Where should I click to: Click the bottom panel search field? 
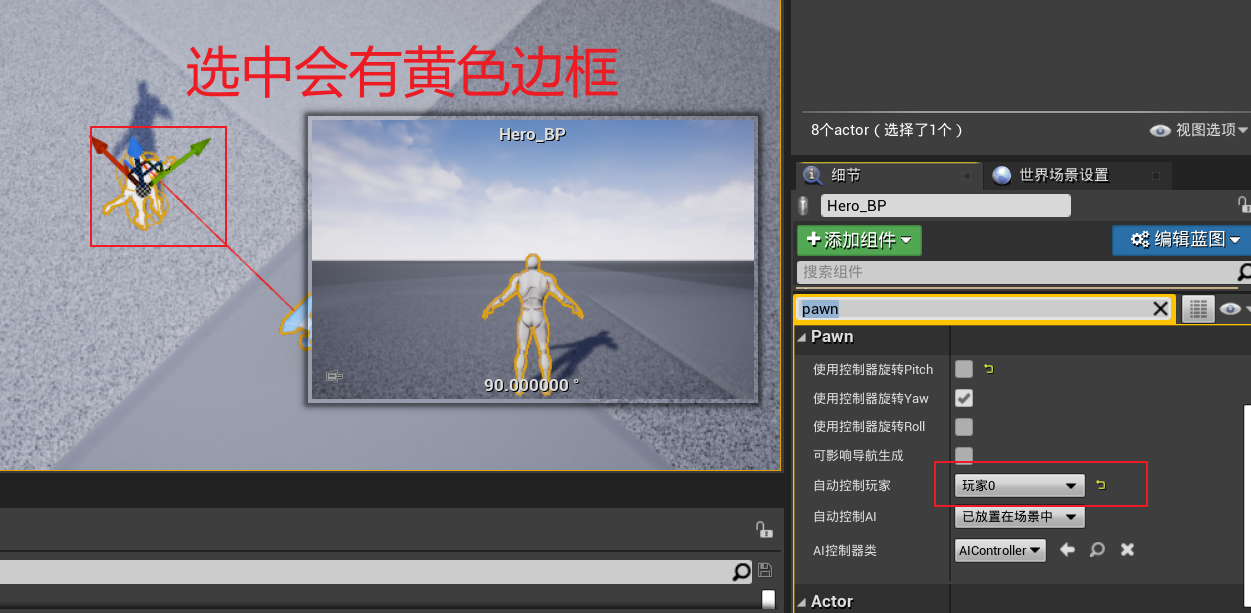click(x=365, y=572)
